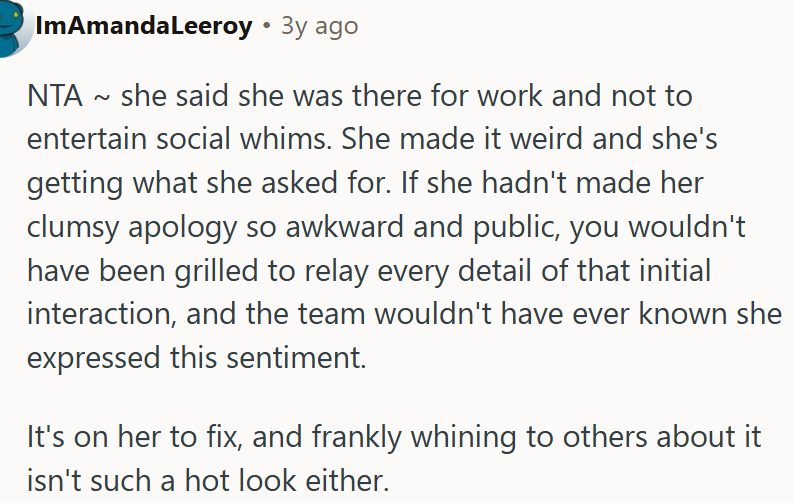Click the phrase 'It's on her to fix'
The height and width of the screenshot is (503, 794).
point(132,437)
